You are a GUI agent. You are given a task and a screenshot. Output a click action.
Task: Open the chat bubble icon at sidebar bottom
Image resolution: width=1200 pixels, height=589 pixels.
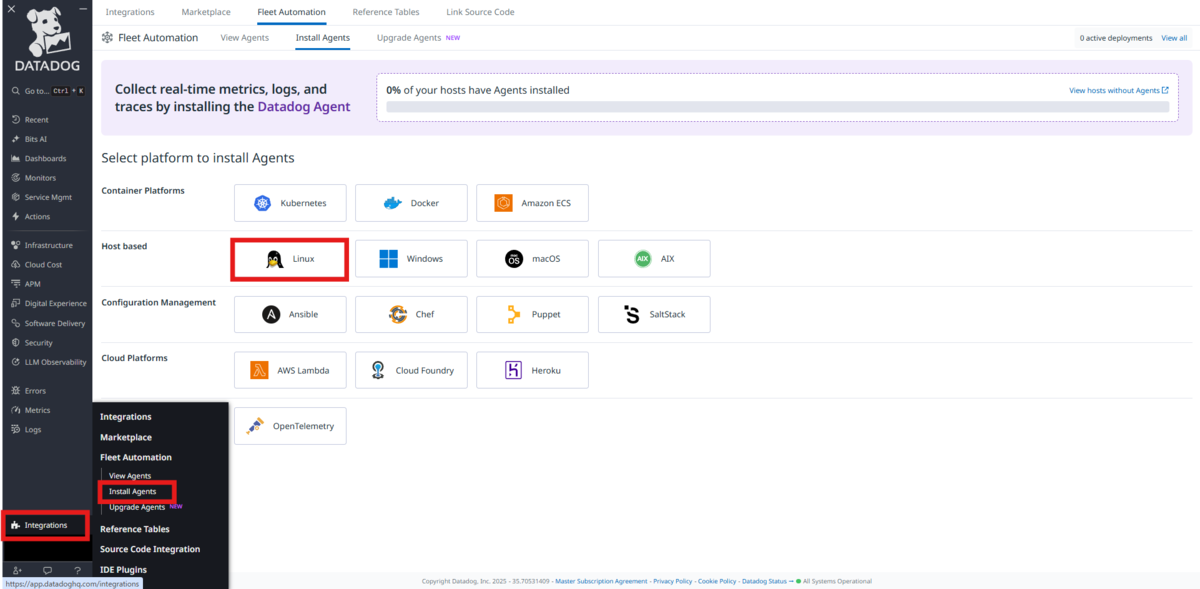click(x=47, y=570)
